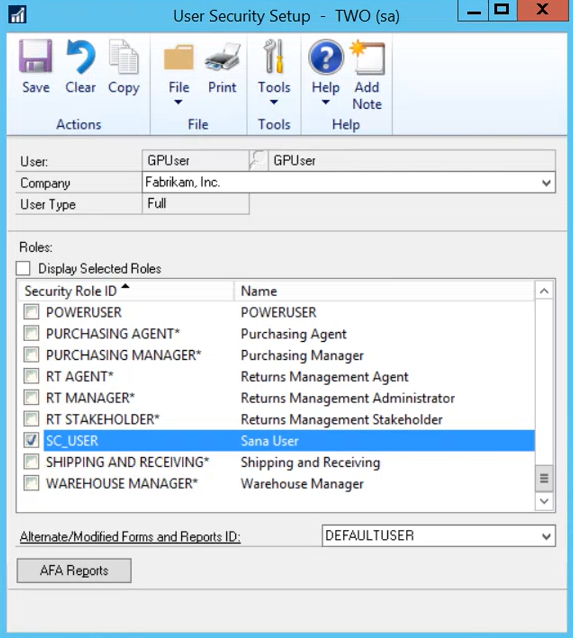Image resolution: width=573 pixels, height=638 pixels.
Task: Tick the WAREHOUSE MANAGER* role checkbox
Action: (x=31, y=483)
